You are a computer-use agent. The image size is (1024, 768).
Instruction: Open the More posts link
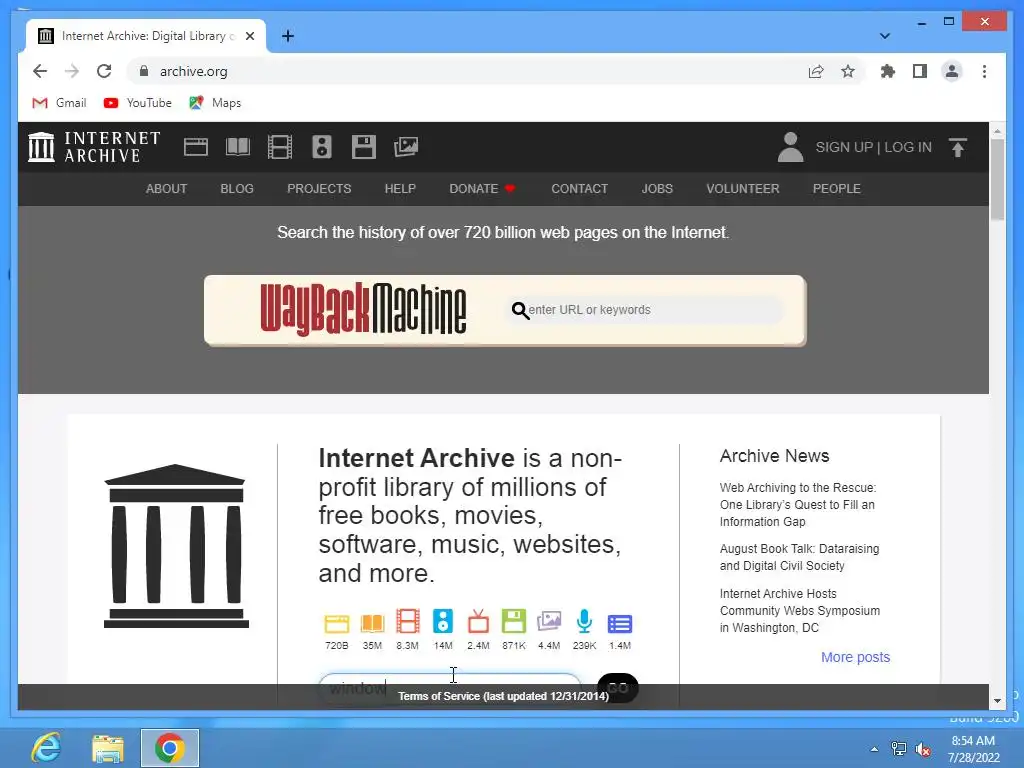[x=856, y=657]
